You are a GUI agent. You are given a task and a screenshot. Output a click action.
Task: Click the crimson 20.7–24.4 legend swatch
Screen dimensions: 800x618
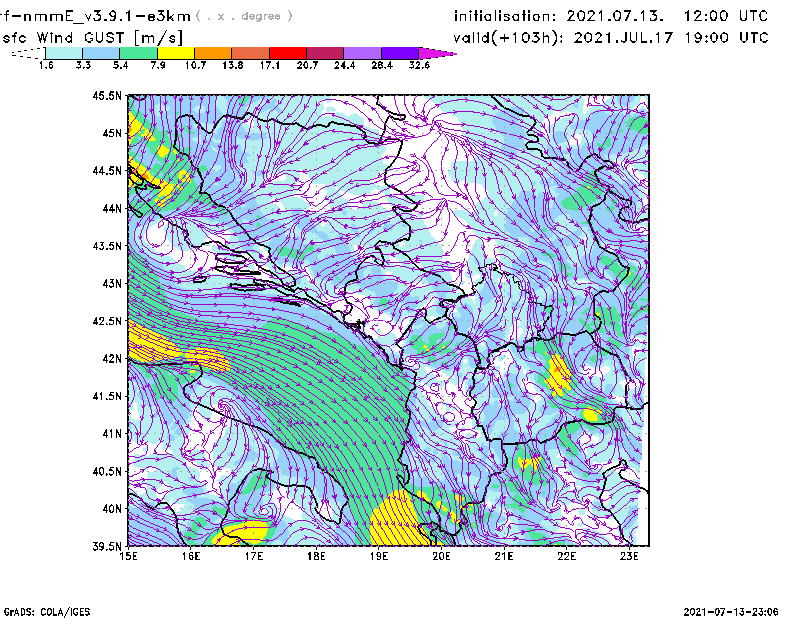coord(325,53)
